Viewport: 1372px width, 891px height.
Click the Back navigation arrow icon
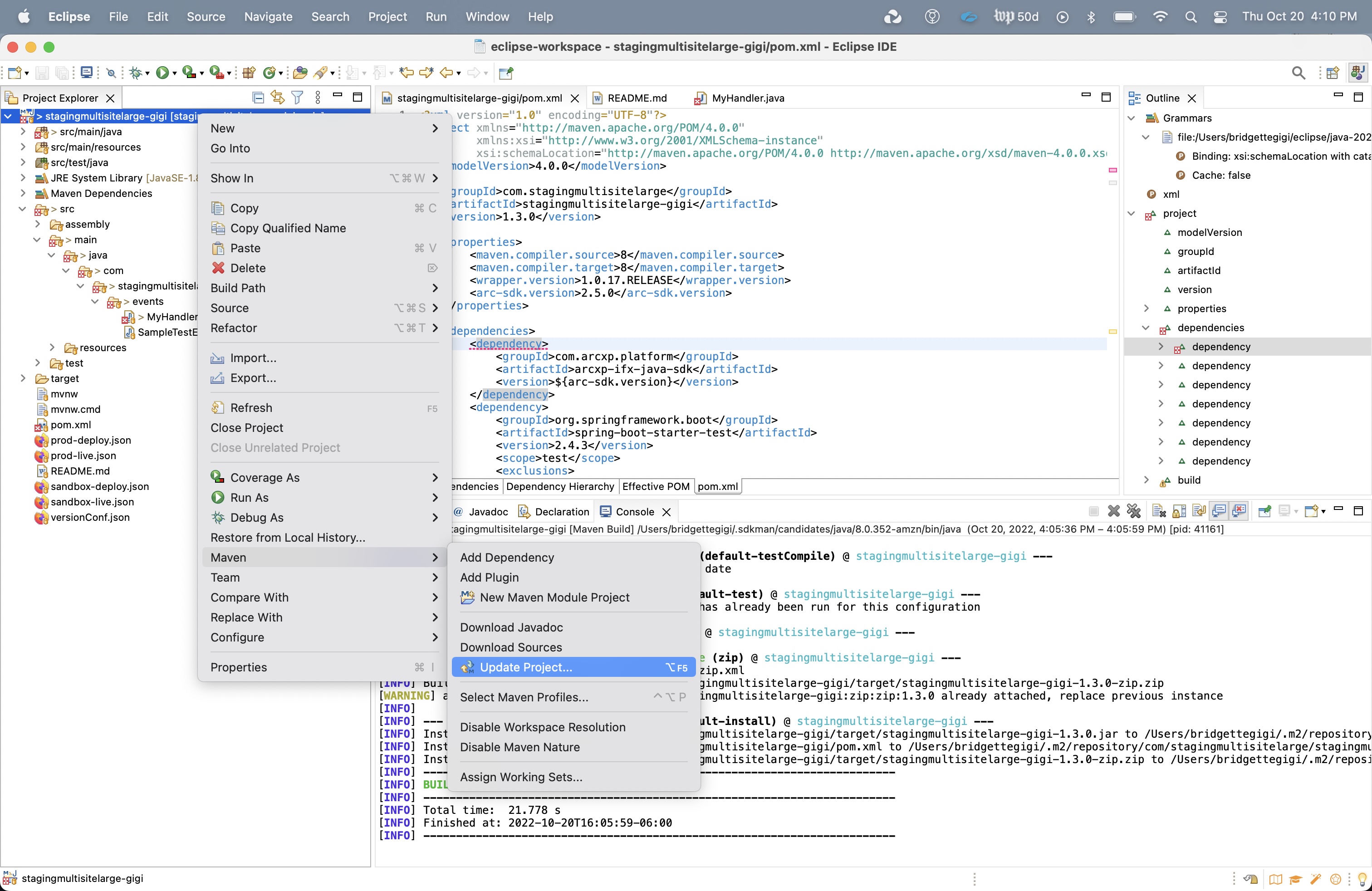coord(446,73)
